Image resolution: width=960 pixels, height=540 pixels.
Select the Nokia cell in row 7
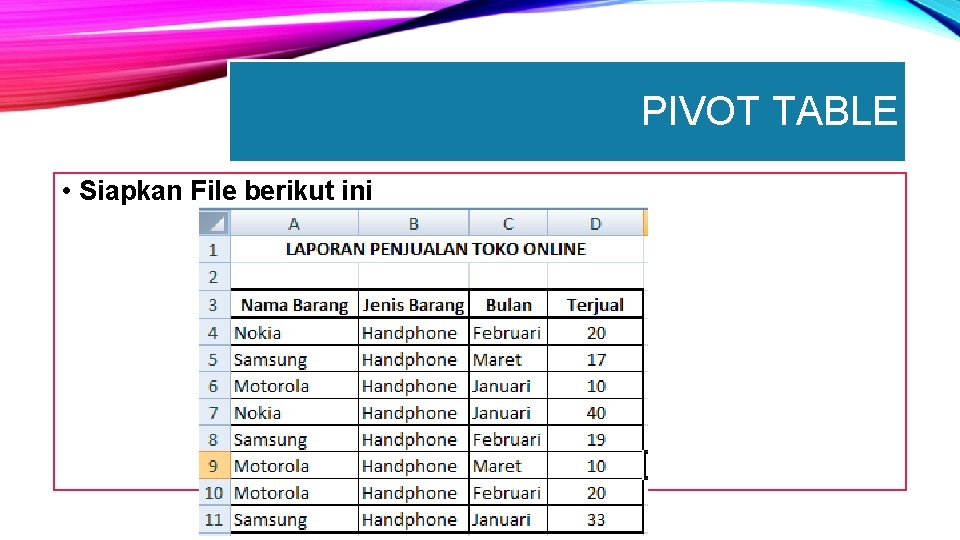pos(294,412)
